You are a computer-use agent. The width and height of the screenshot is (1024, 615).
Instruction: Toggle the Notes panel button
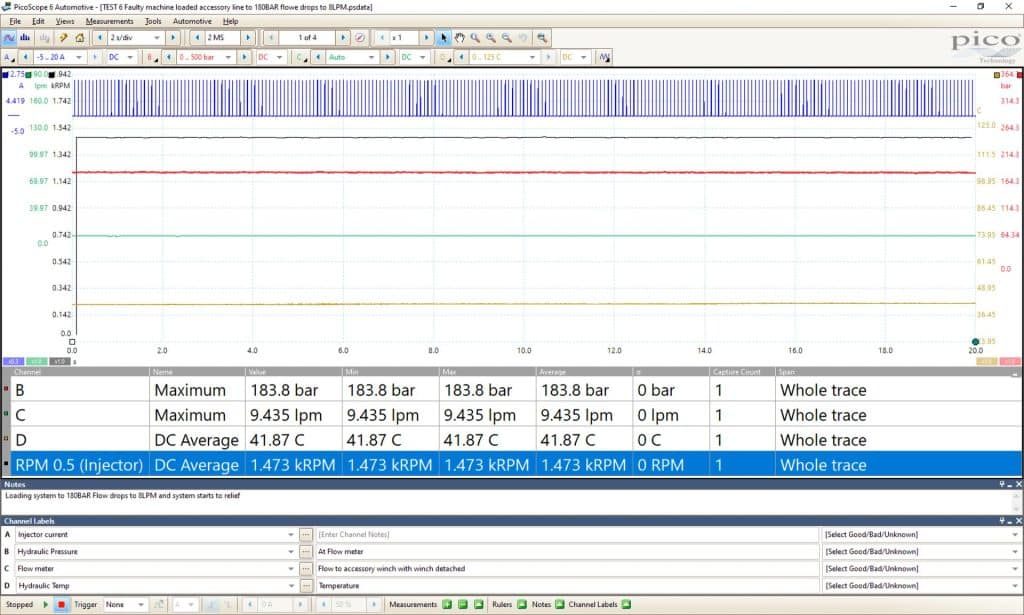(560, 605)
